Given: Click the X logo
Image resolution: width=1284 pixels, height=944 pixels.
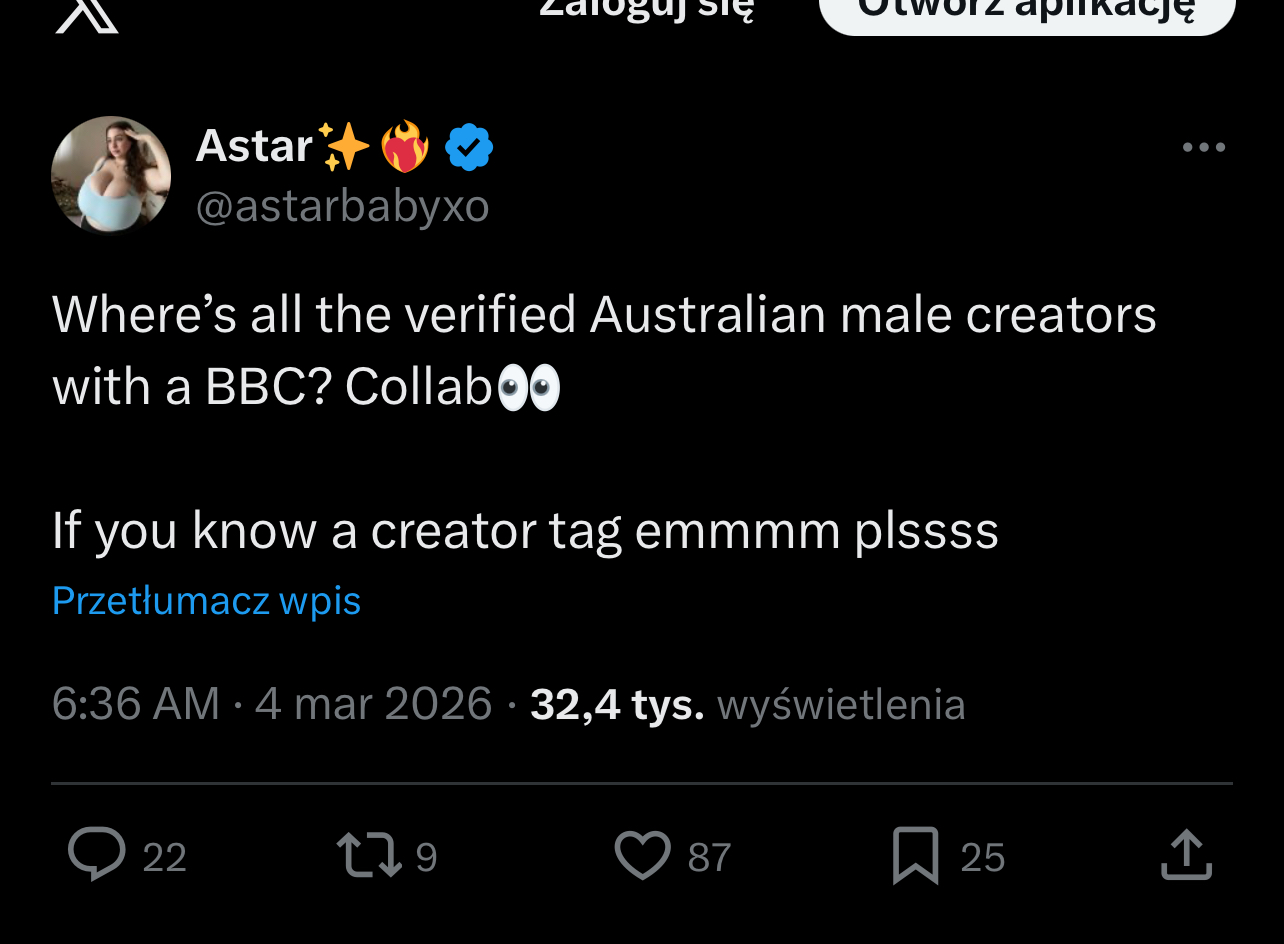Looking at the screenshot, I should click(x=87, y=14).
